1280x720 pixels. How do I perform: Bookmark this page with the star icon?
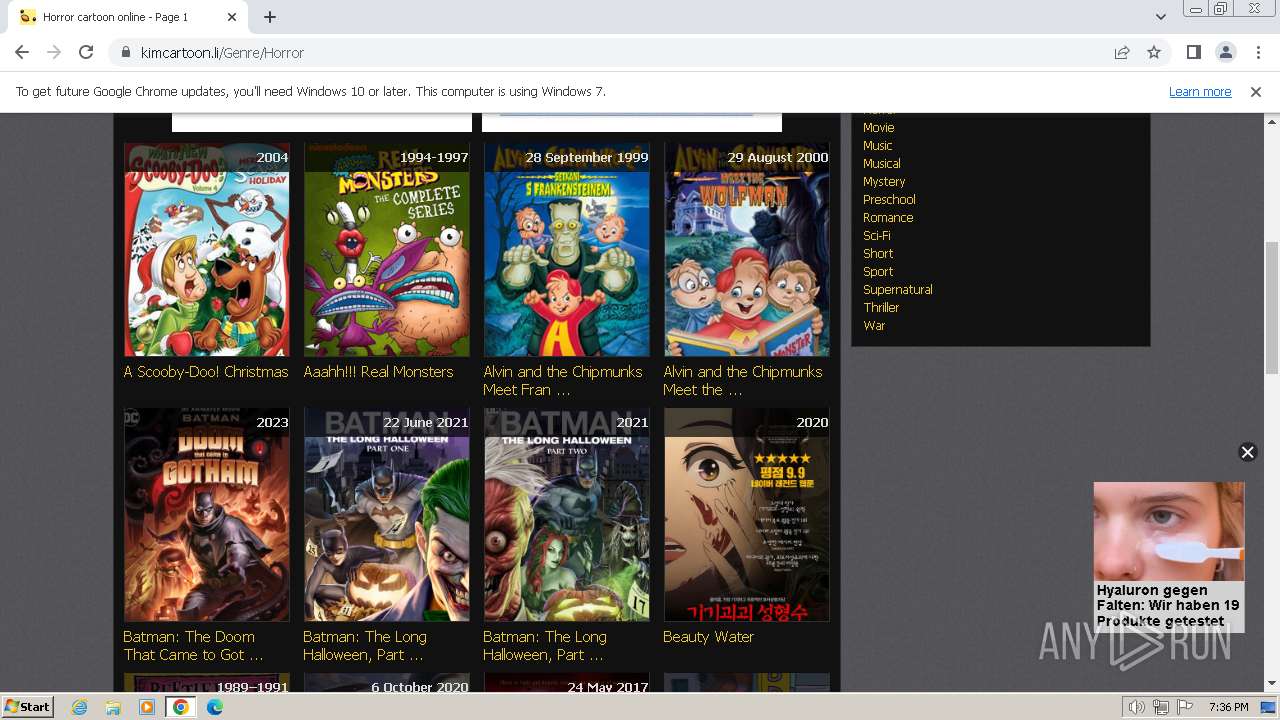point(1154,52)
